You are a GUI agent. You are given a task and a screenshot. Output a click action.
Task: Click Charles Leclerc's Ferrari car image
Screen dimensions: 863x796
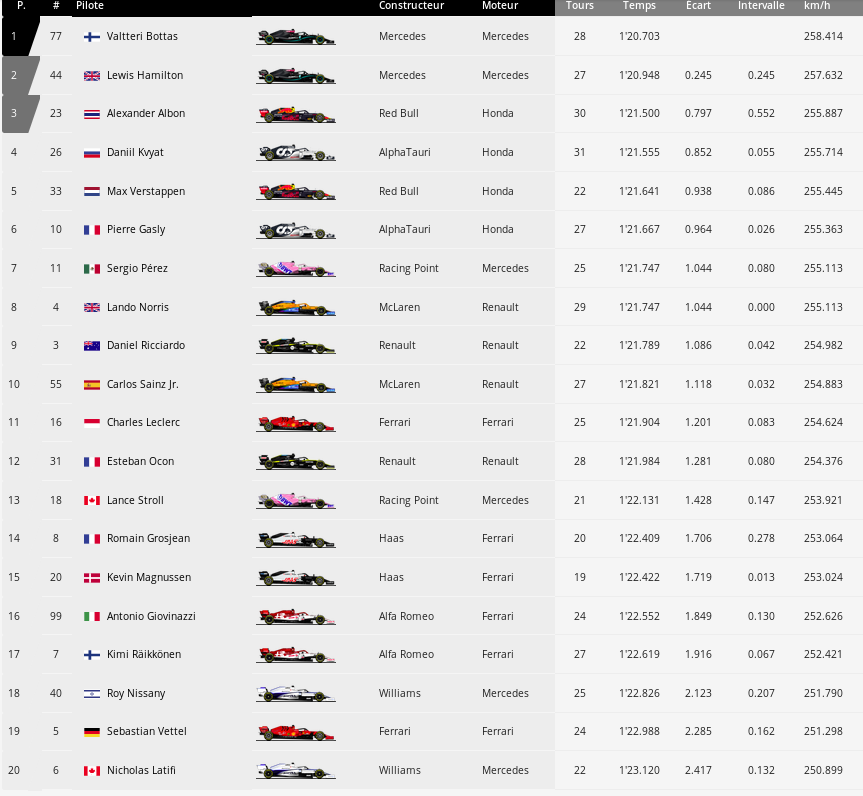pos(297,424)
